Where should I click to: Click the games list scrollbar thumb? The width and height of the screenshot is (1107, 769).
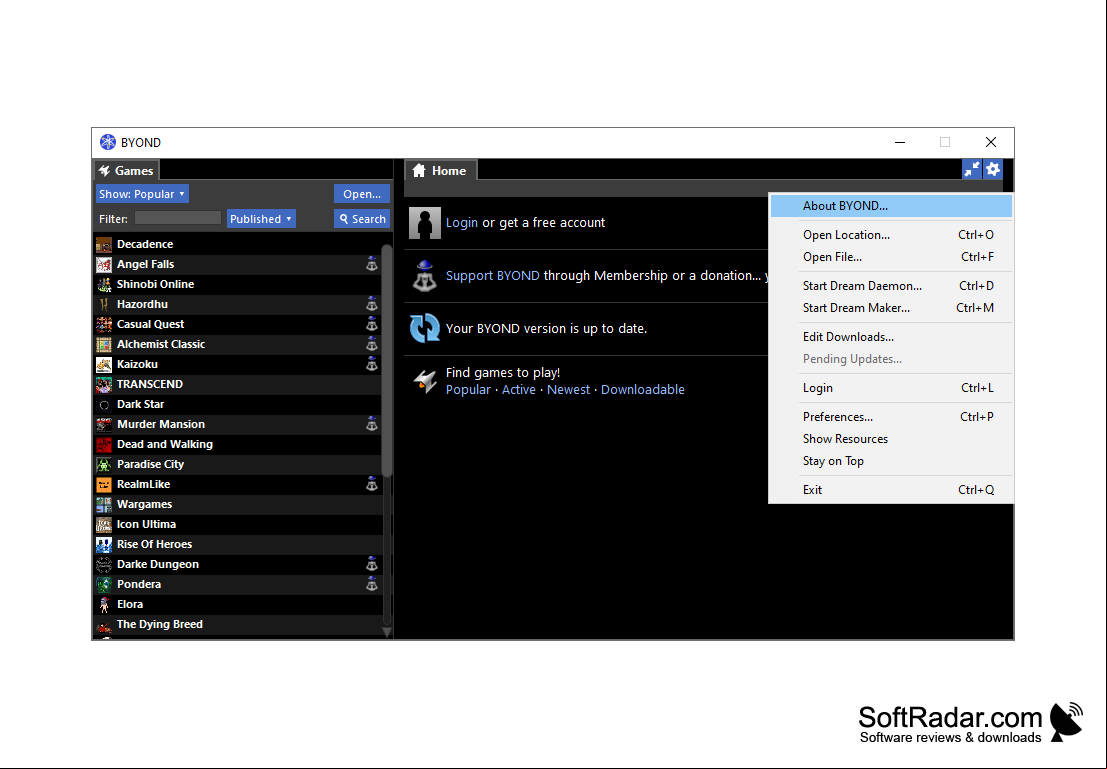point(386,360)
